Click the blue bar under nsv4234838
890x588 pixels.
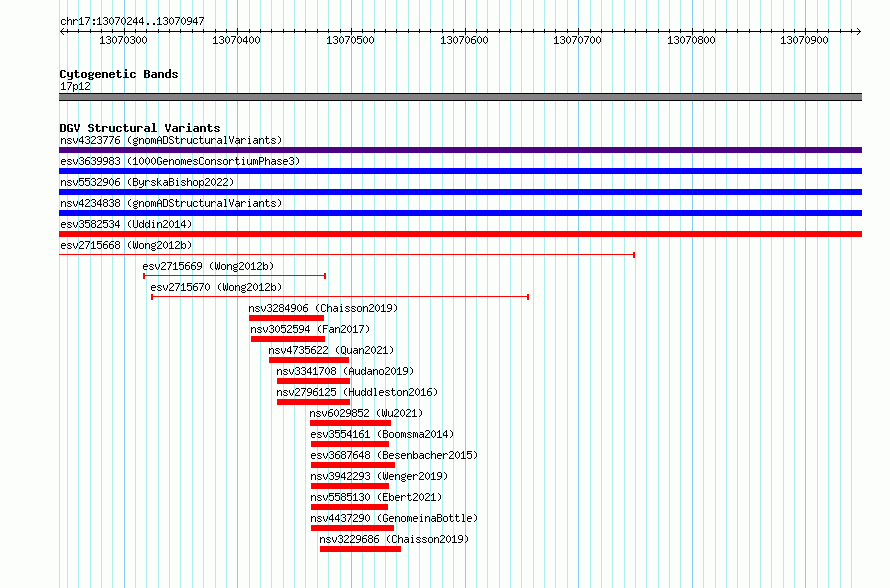pos(460,213)
